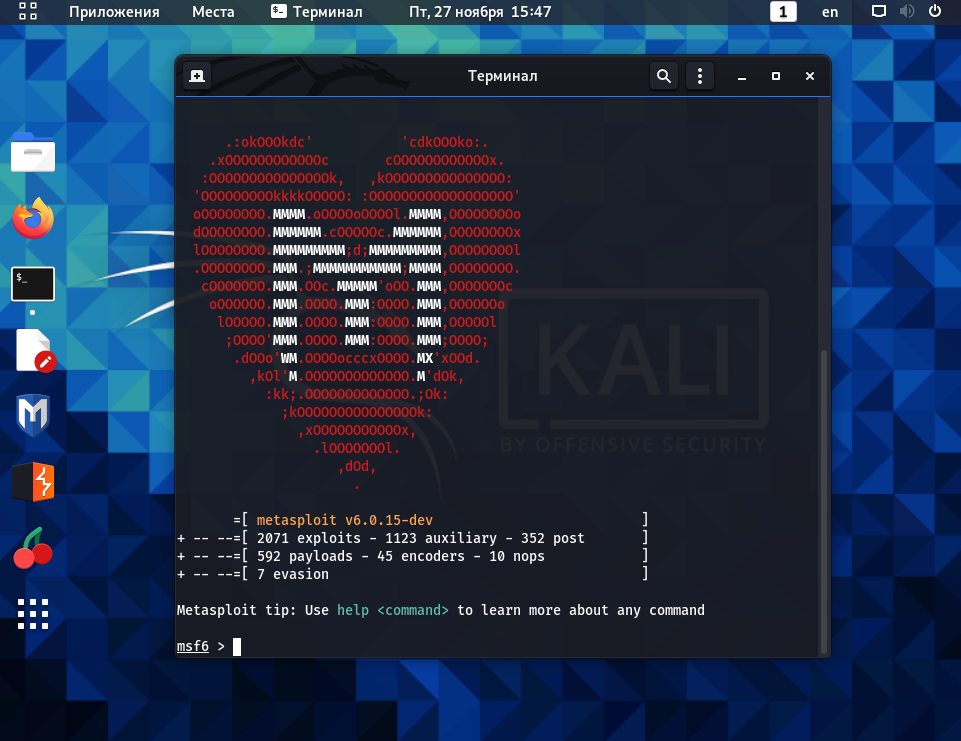Open the text editor dock icon
Screen dimensions: 961x741
point(34,350)
